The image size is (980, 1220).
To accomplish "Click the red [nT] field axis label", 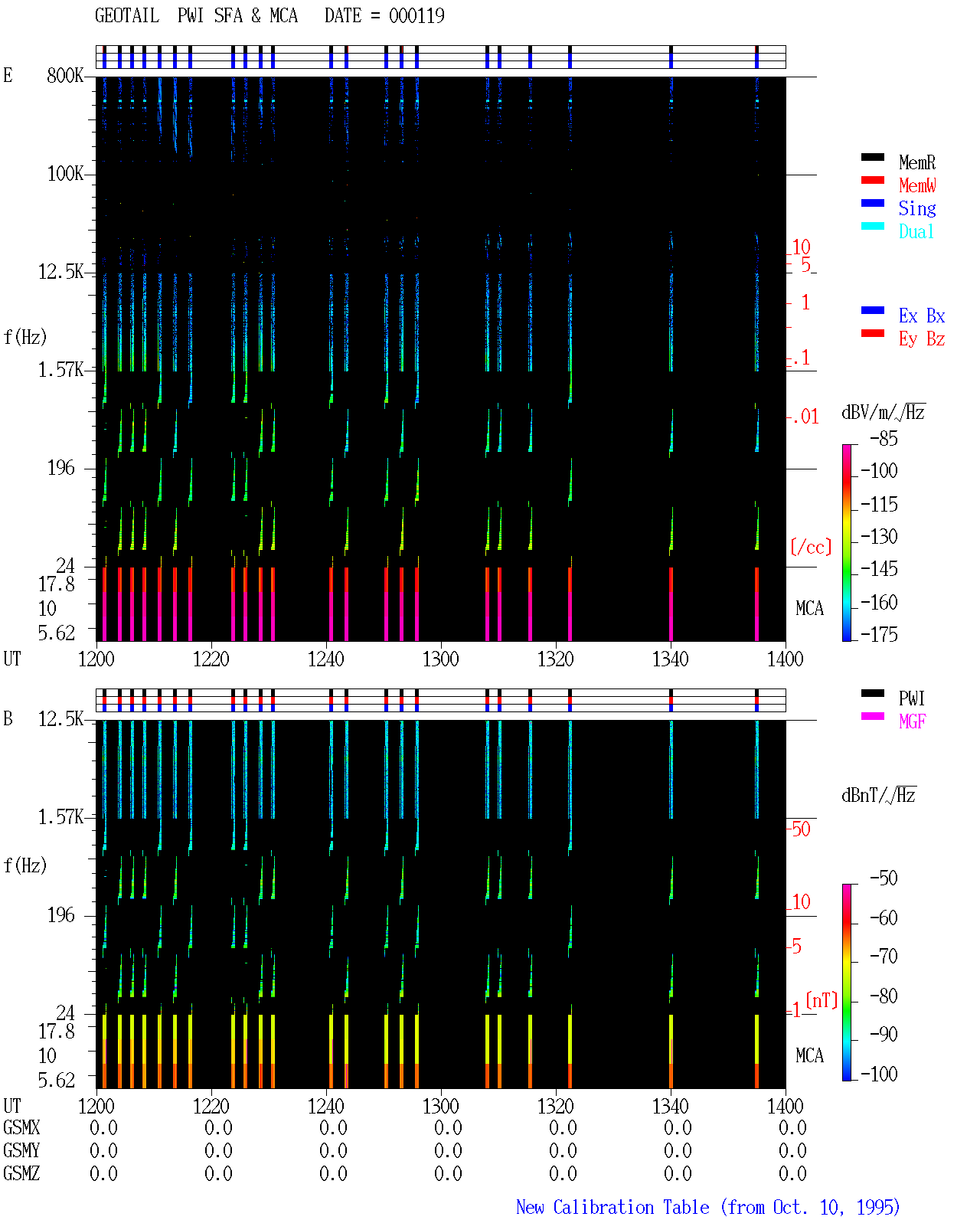I will 822,1000.
